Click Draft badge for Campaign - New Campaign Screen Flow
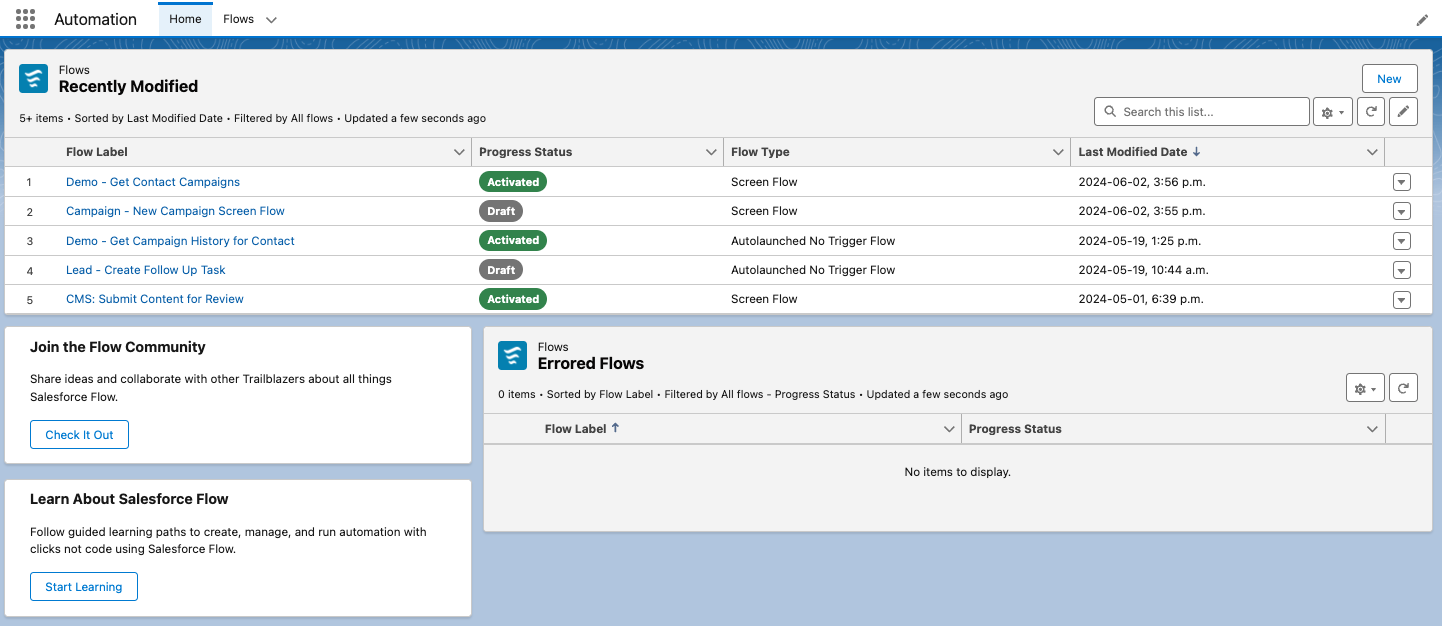 pyautogui.click(x=501, y=211)
